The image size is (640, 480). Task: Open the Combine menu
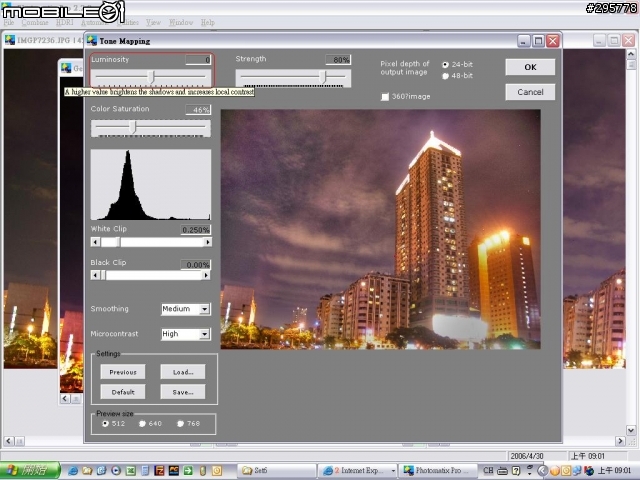point(35,22)
